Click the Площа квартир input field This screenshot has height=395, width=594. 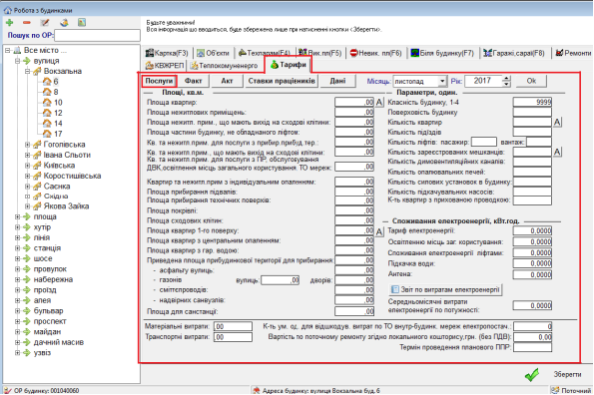coord(355,102)
